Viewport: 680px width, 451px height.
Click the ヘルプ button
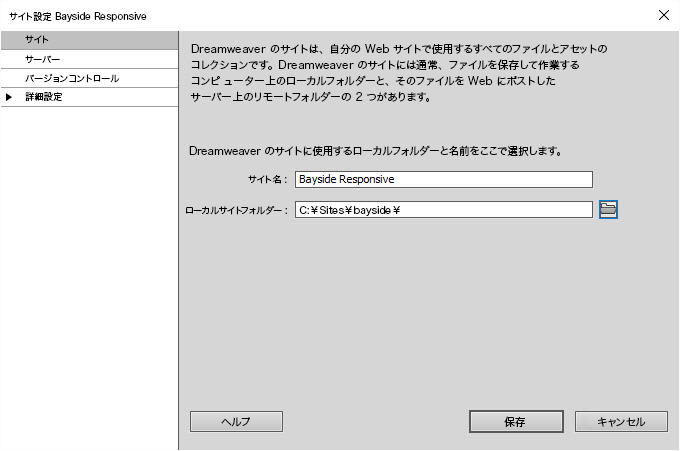click(236, 422)
